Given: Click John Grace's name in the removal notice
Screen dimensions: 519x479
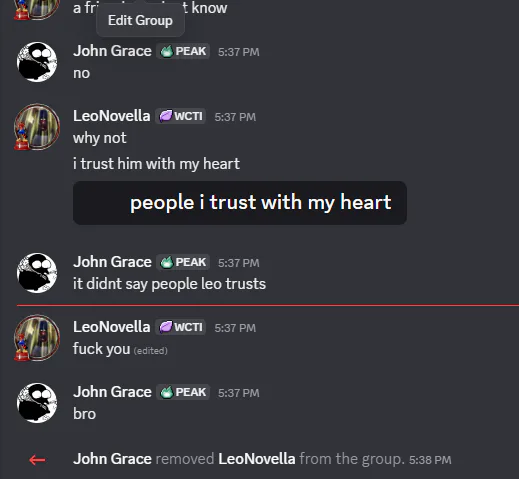Looking at the screenshot, I should coord(112,459).
